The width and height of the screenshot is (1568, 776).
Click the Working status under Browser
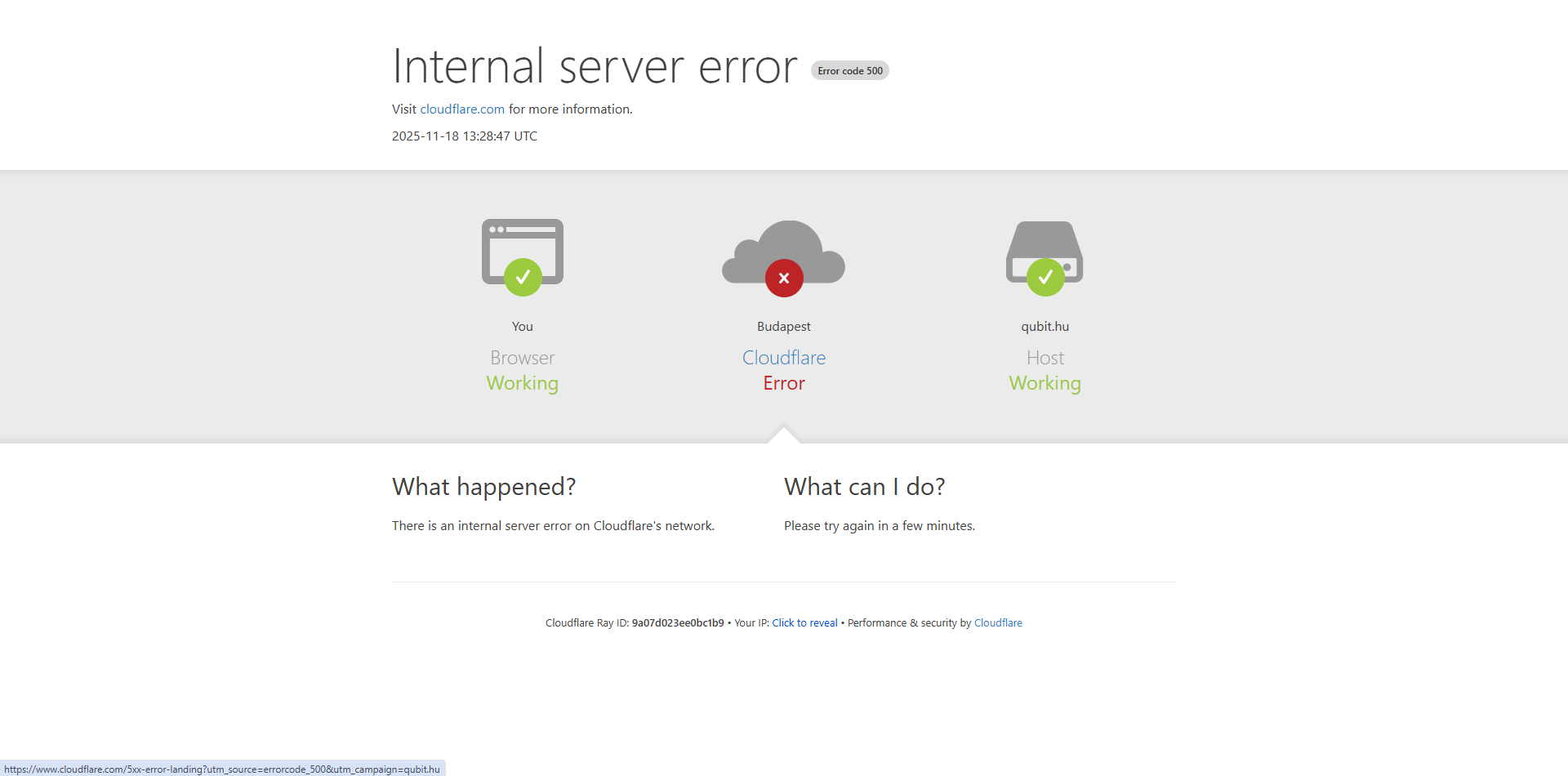(523, 383)
